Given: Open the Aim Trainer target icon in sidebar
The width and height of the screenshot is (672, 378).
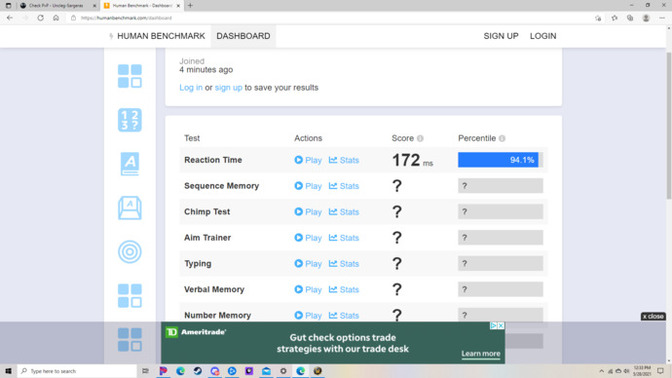Looking at the screenshot, I should 129,252.
